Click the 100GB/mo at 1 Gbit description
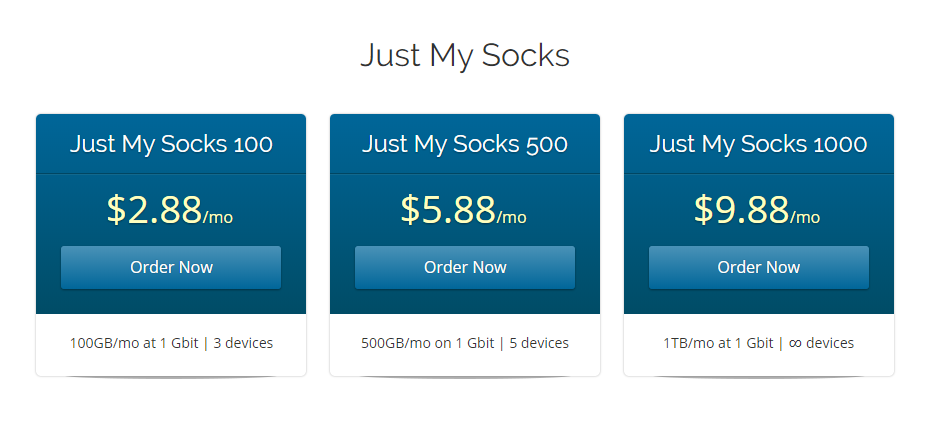This screenshot has height=445, width=943. point(134,343)
